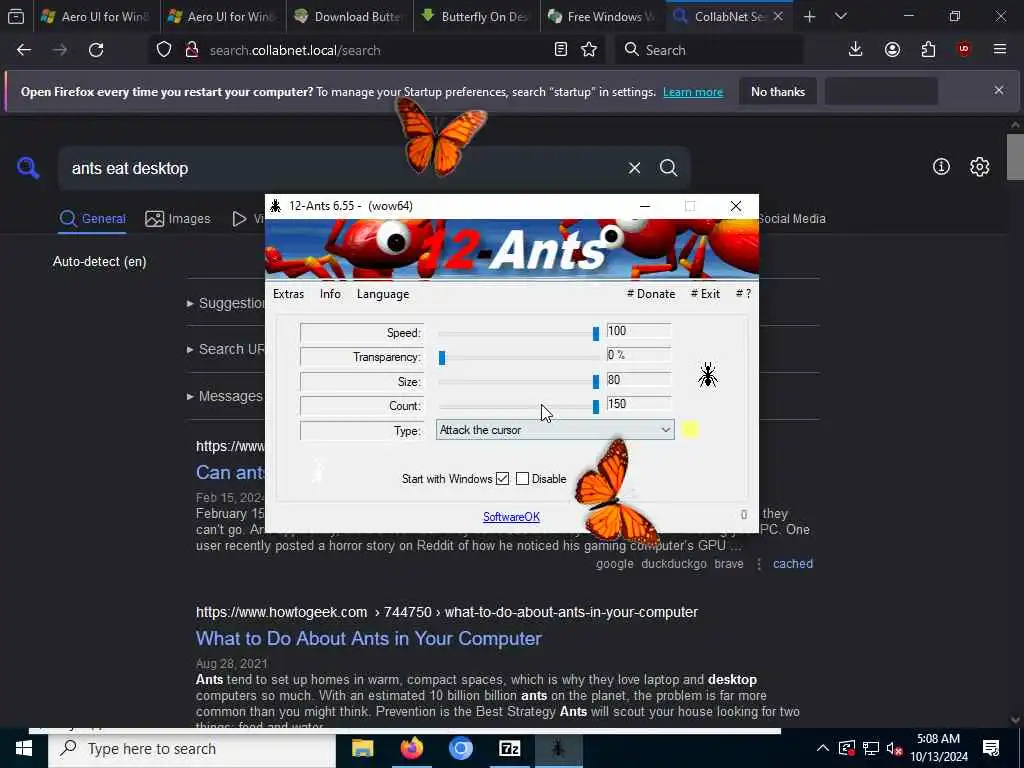Select the Images search tab
Viewport: 1024px width, 768px height.
178,219
